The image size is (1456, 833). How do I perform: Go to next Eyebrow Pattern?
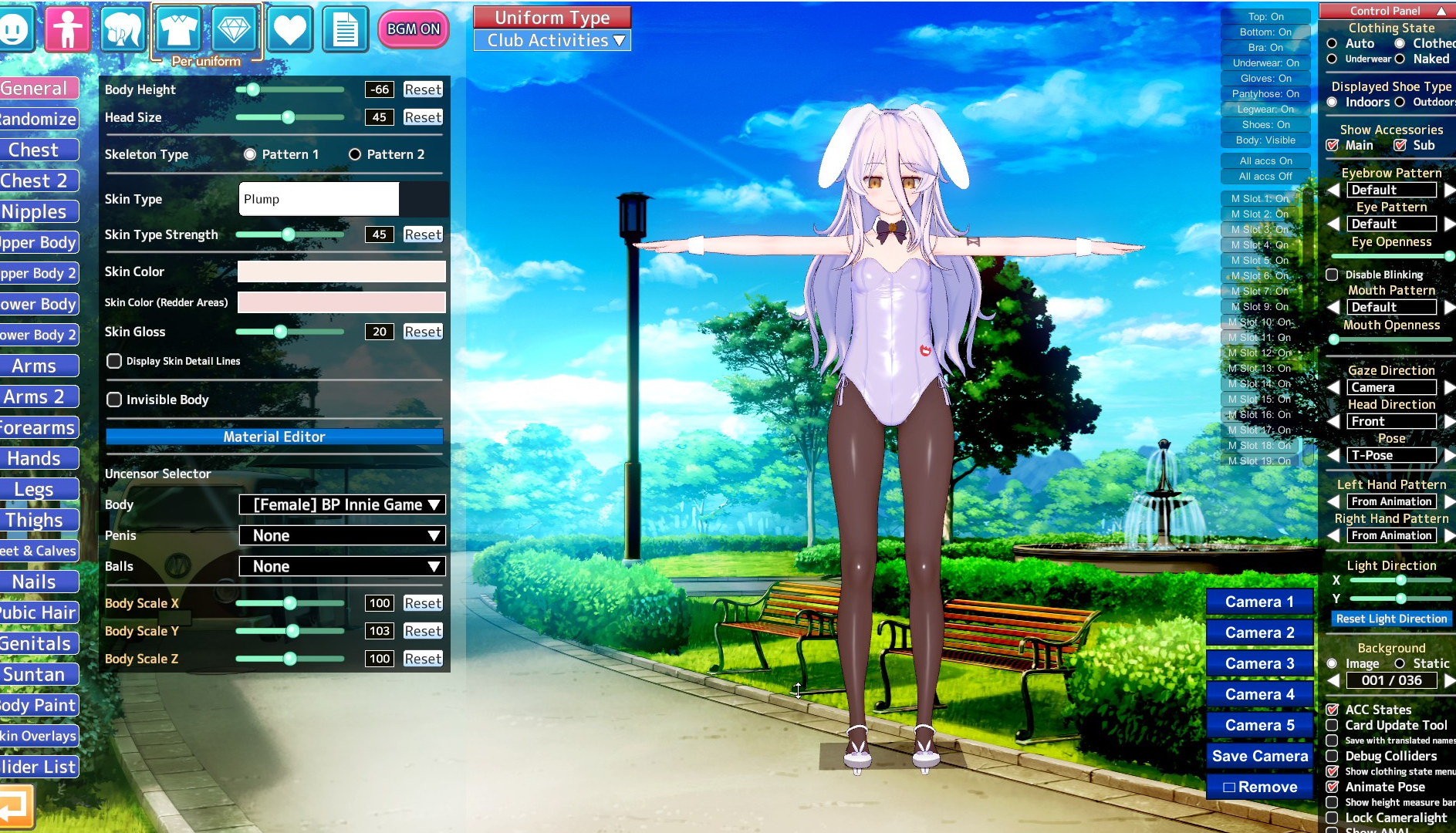[1449, 190]
